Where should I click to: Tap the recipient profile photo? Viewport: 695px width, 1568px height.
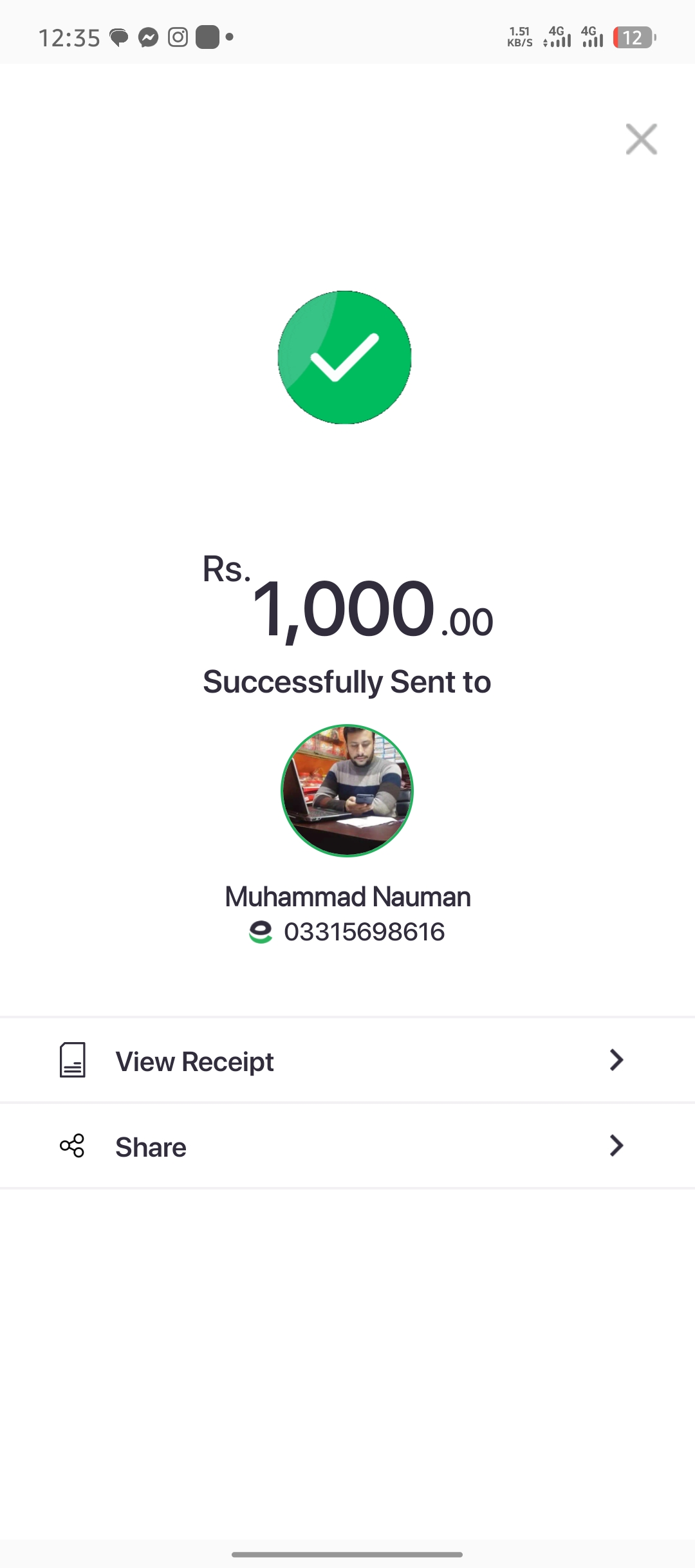click(347, 791)
